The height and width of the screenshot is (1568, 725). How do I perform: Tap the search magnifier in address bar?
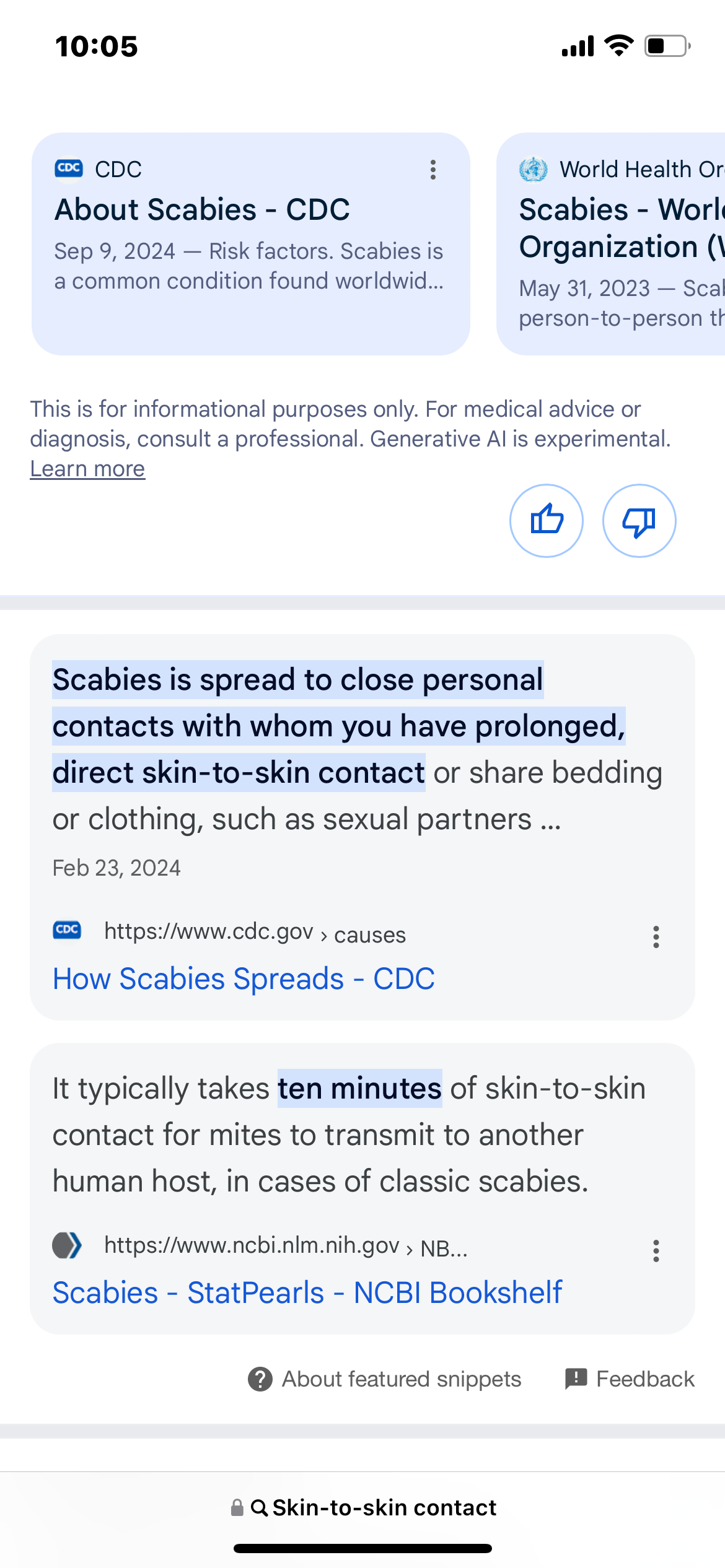coord(259,1508)
